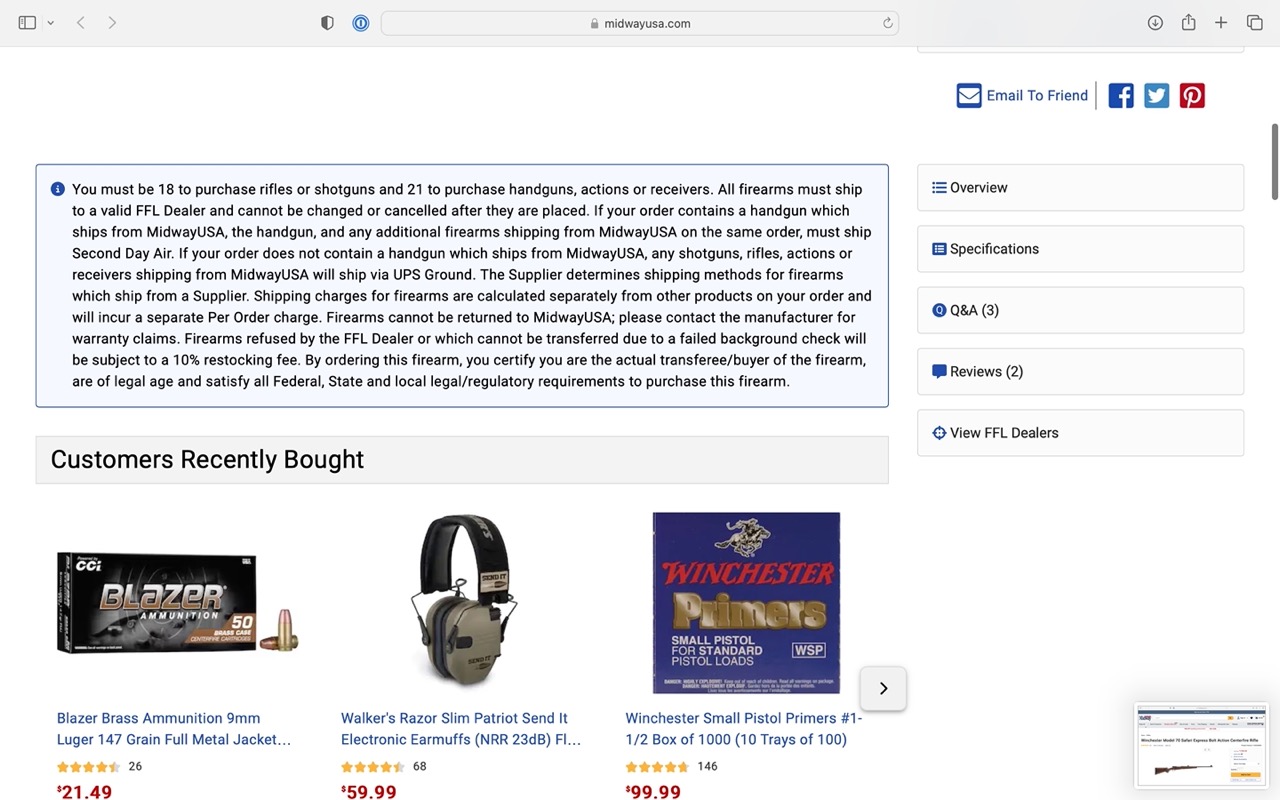This screenshot has width=1280, height=800.
Task: Click the 1Password extension icon
Action: [x=361, y=23]
